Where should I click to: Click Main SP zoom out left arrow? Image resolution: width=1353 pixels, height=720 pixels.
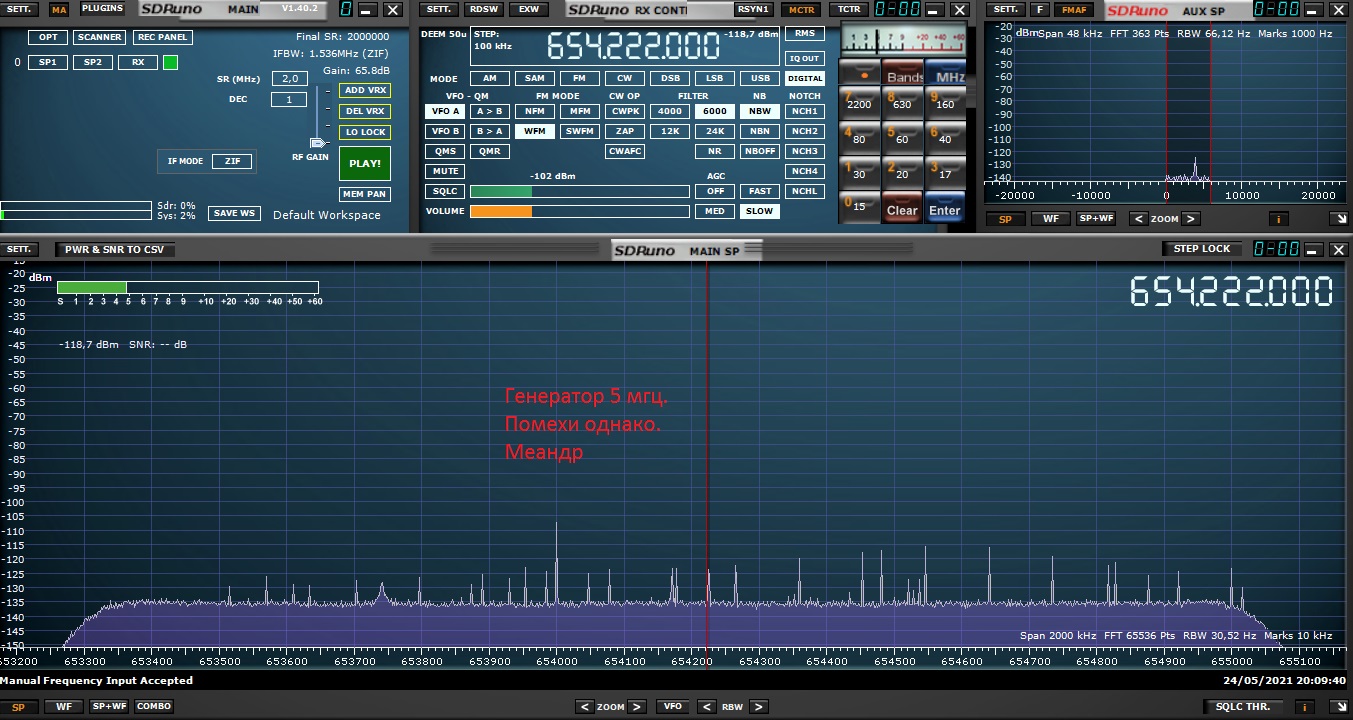[x=586, y=707]
